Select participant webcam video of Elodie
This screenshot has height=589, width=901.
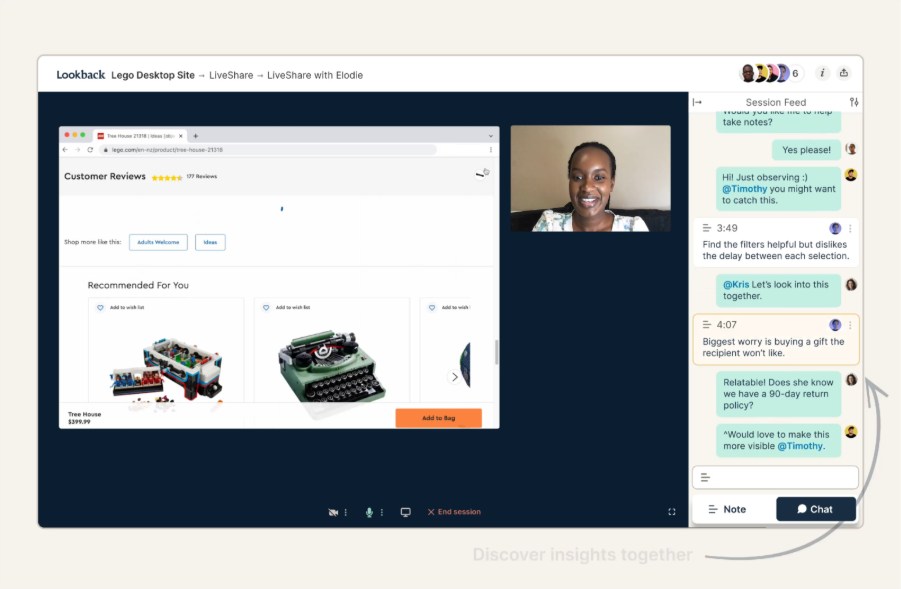click(591, 179)
